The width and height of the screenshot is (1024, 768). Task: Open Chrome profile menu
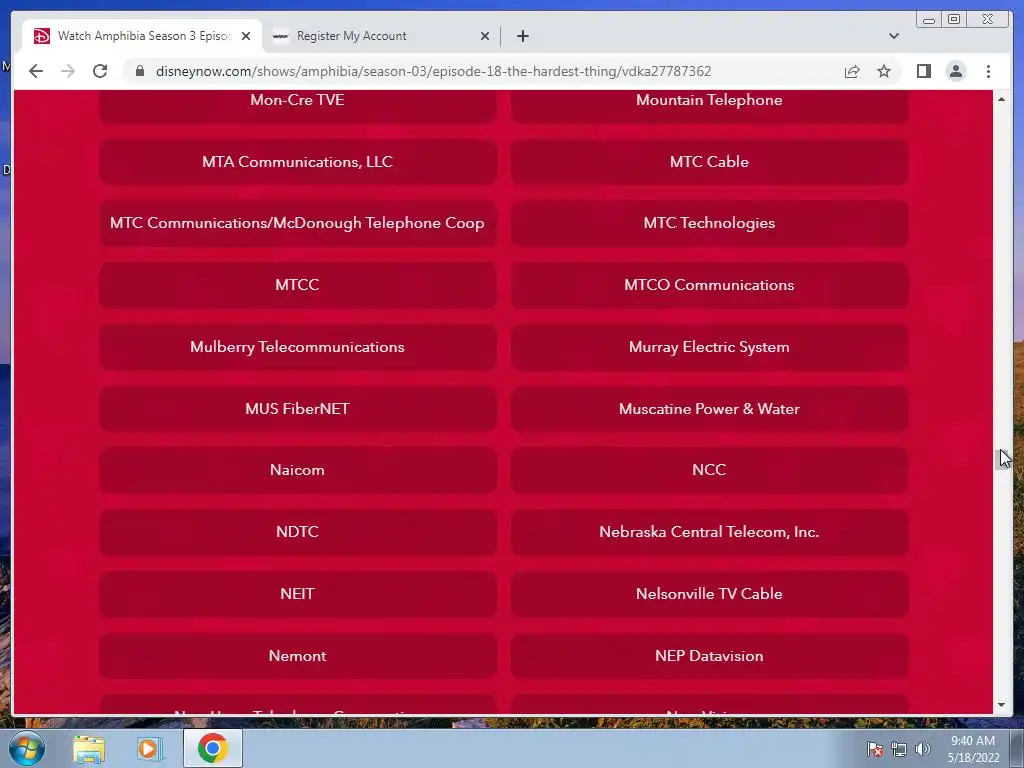pyautogui.click(x=955, y=71)
